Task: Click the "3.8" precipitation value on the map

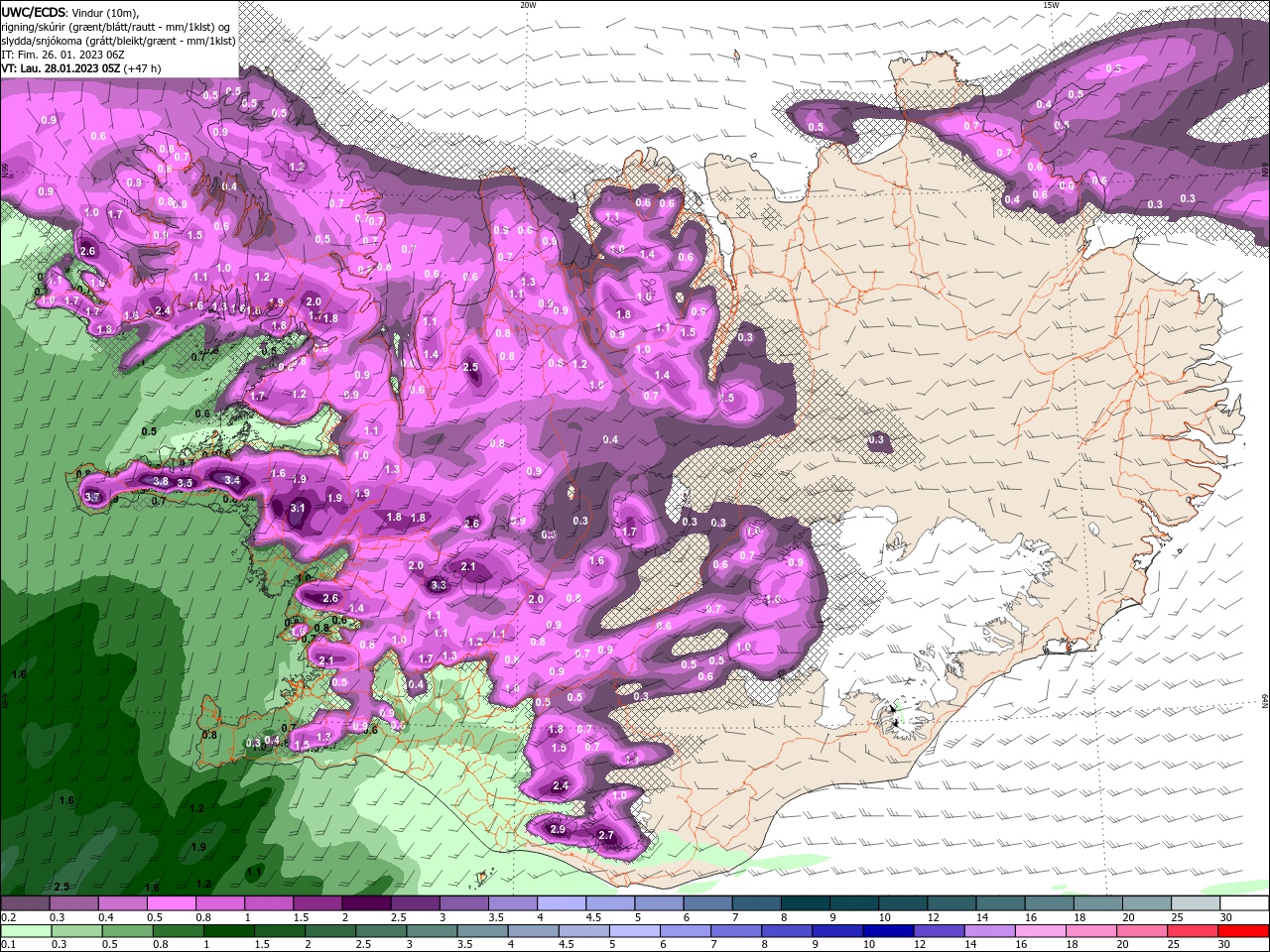Action: click(x=161, y=481)
